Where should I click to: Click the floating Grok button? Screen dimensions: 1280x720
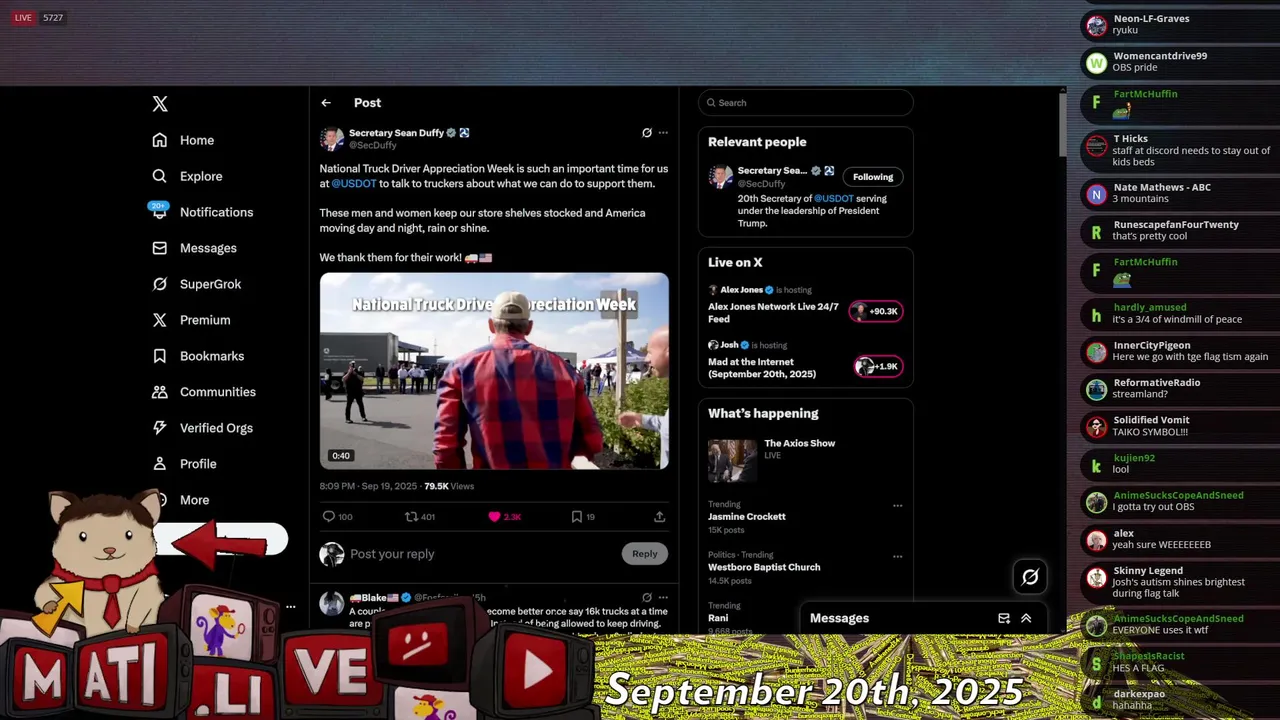[x=1030, y=576]
